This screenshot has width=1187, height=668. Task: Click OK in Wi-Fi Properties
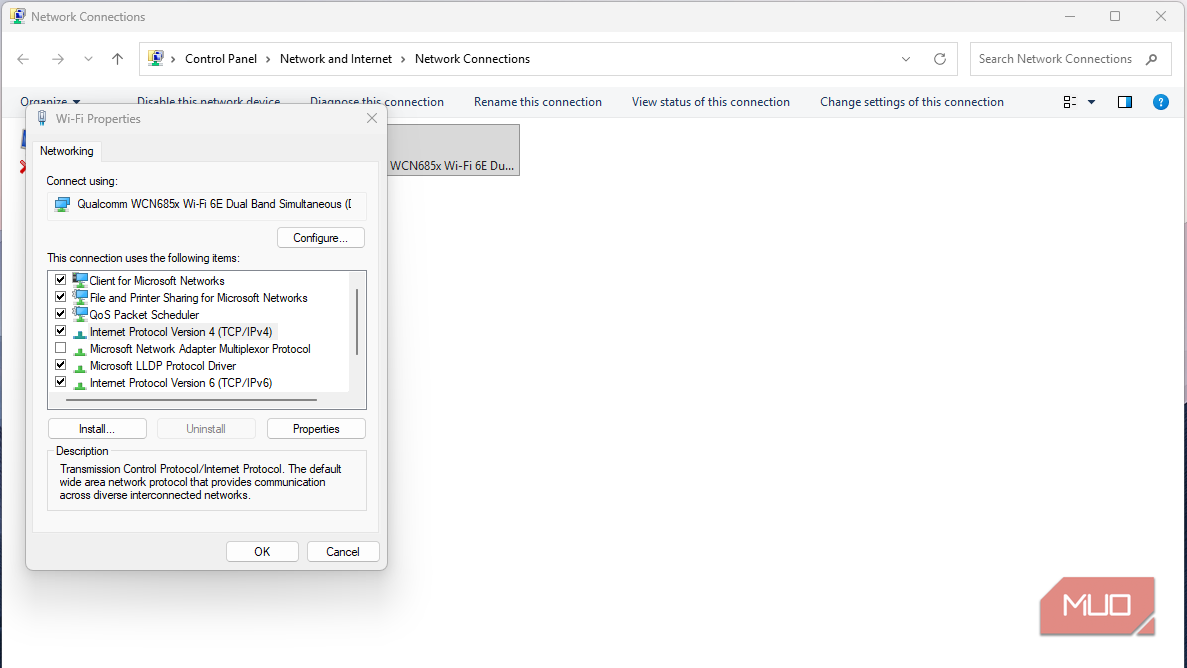click(x=262, y=551)
